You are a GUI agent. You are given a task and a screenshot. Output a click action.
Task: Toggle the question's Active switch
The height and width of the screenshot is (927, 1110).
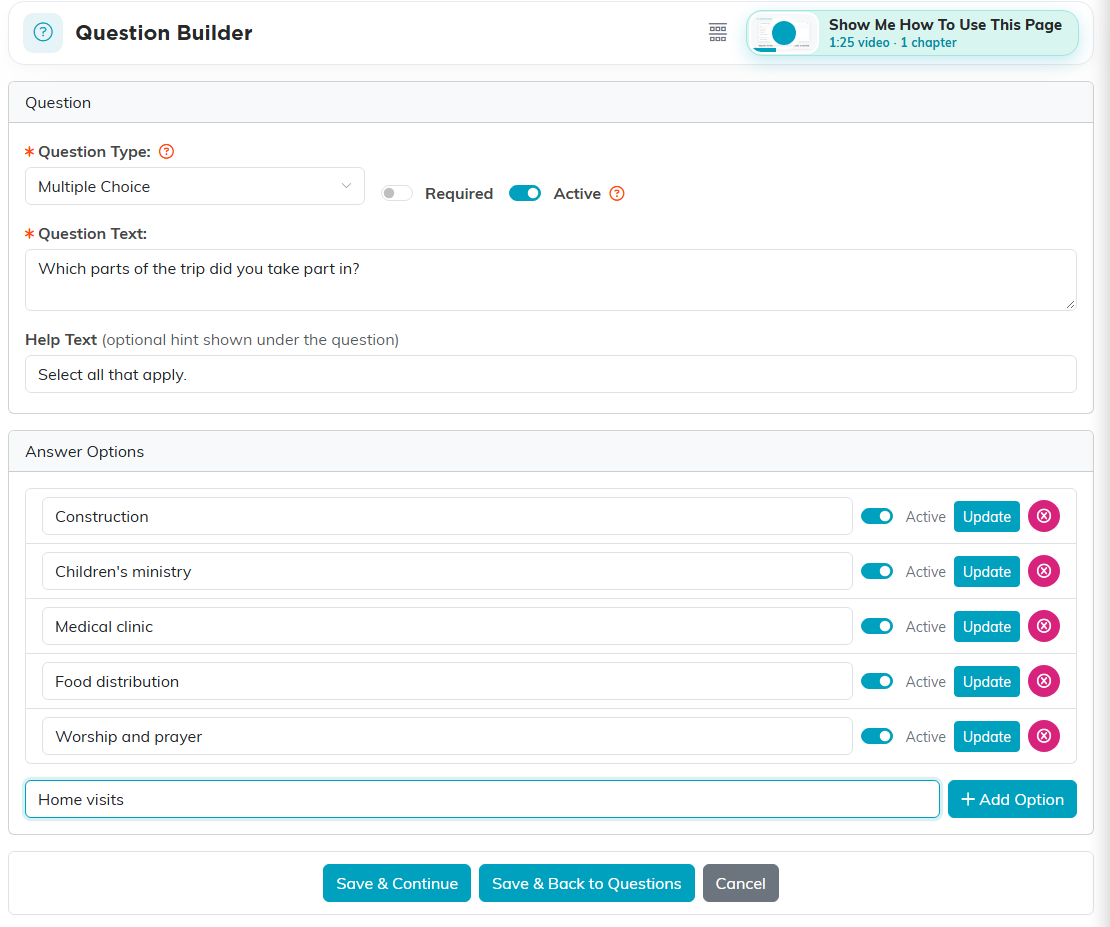525,193
